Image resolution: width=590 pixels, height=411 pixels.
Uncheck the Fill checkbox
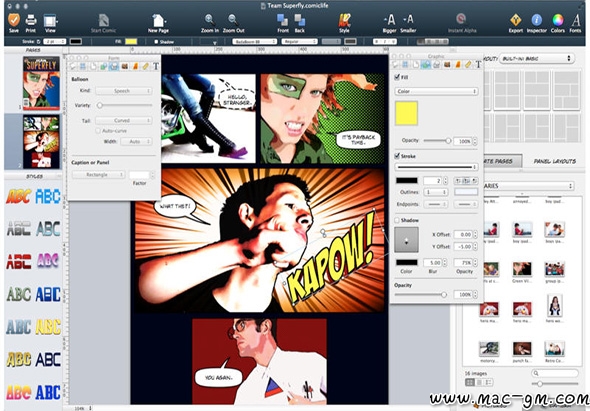click(397, 77)
